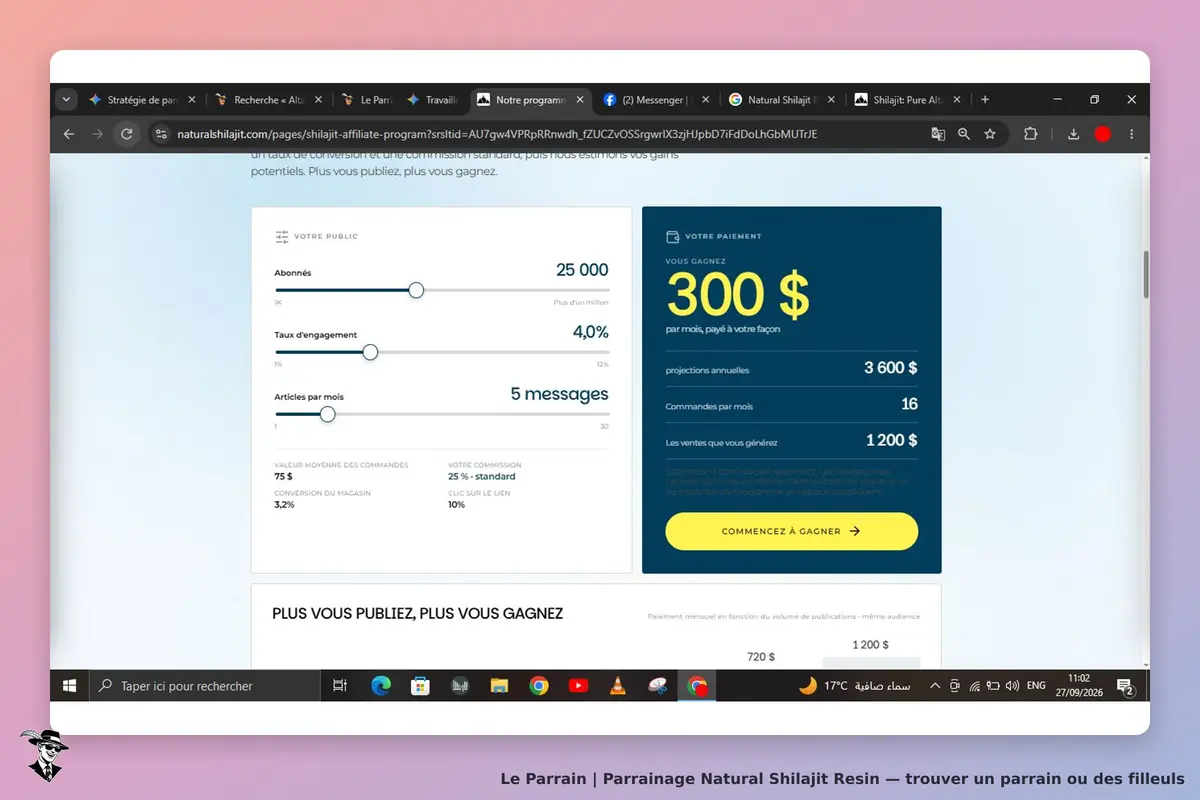
Task: Open the Chrome three-dot menu
Action: 1132,134
